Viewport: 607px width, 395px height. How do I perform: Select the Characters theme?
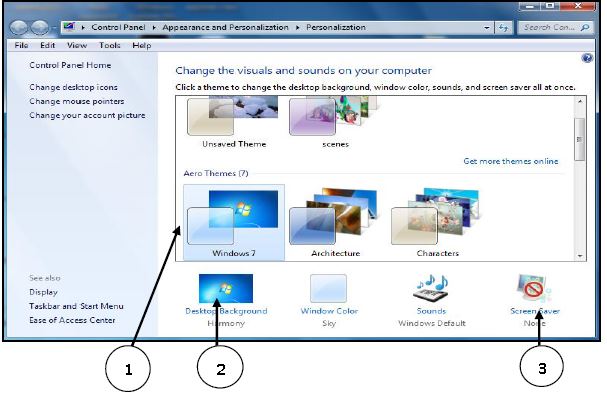[x=437, y=223]
